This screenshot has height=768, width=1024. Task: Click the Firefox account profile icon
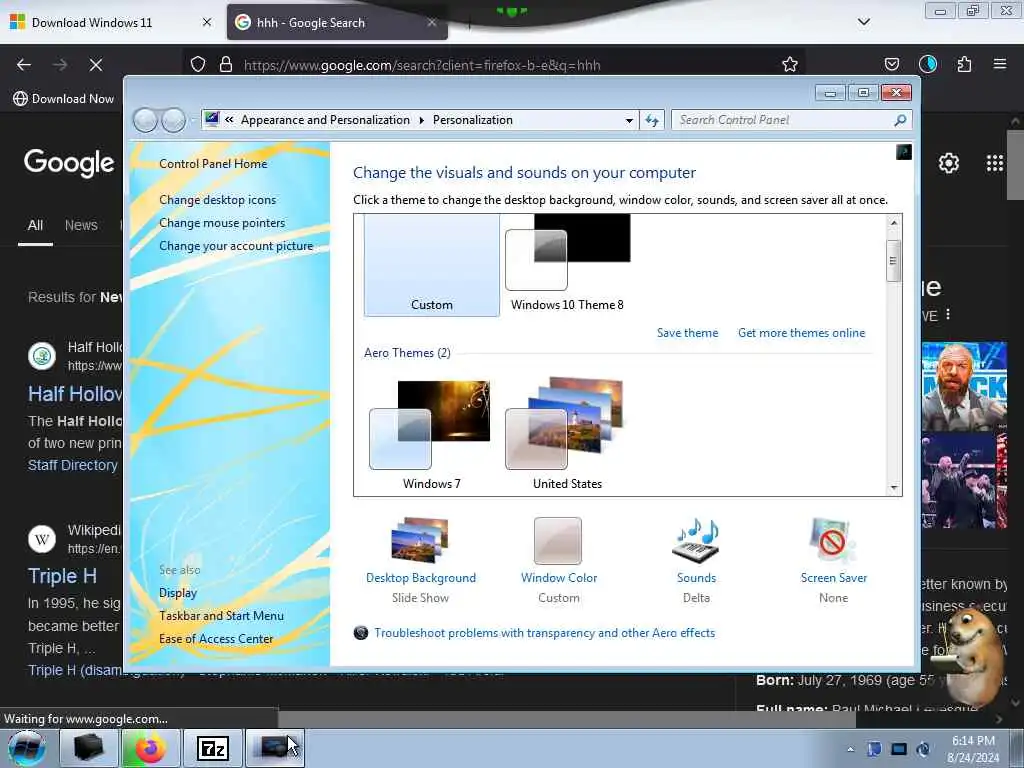click(x=927, y=64)
